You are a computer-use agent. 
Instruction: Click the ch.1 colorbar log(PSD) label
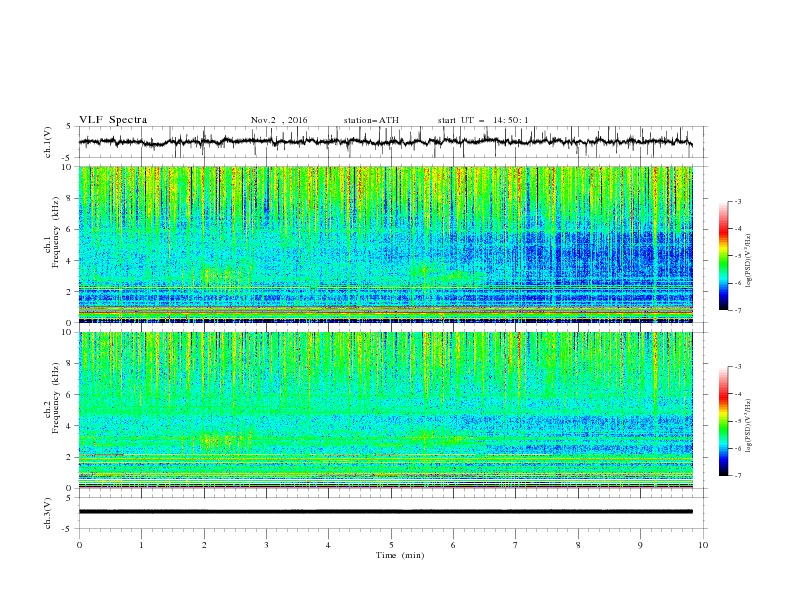(x=748, y=261)
